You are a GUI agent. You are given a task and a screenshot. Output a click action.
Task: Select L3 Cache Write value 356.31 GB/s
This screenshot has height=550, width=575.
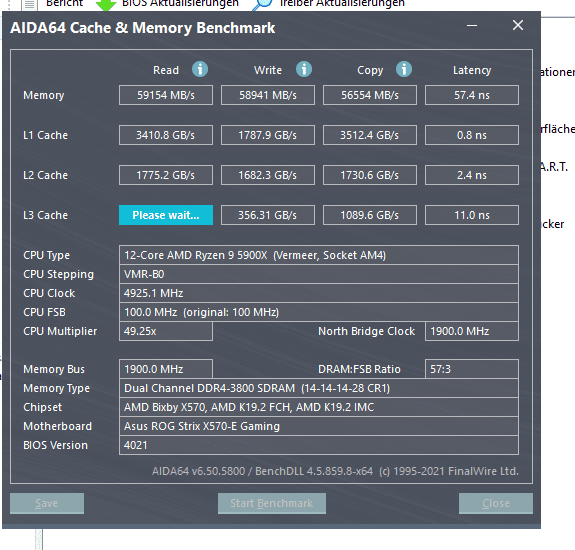(x=268, y=215)
